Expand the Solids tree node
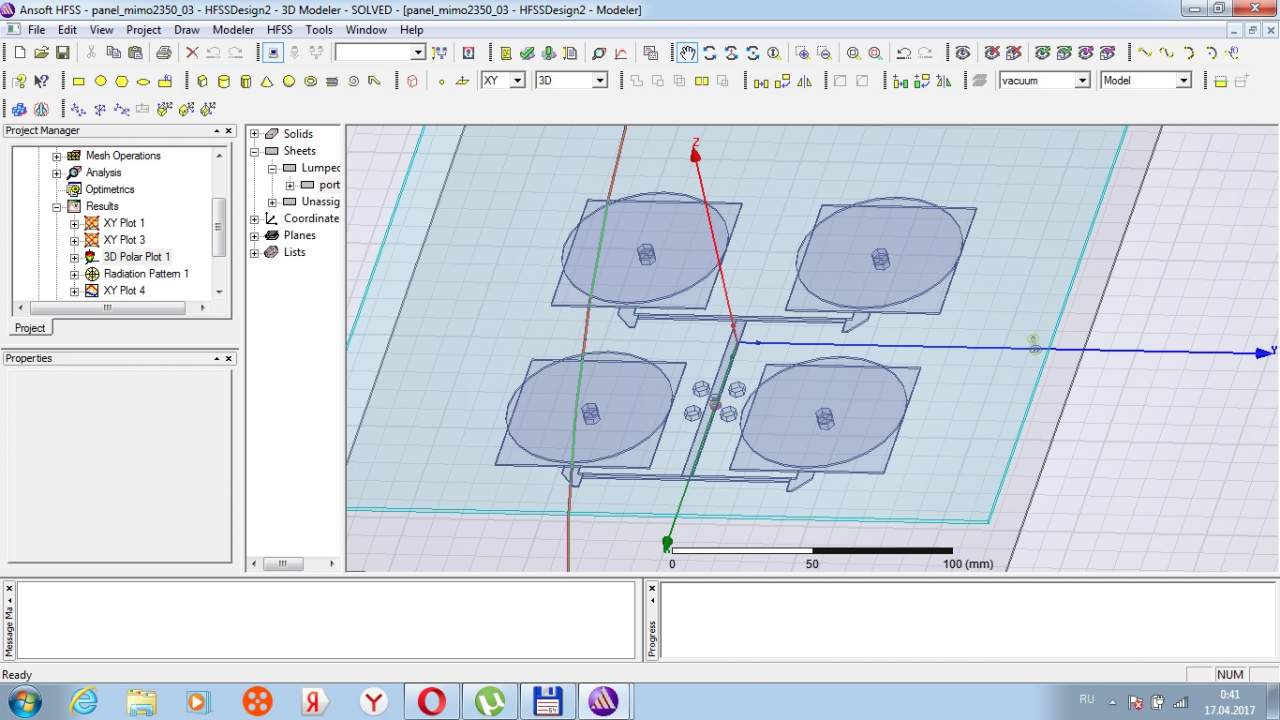 255,134
